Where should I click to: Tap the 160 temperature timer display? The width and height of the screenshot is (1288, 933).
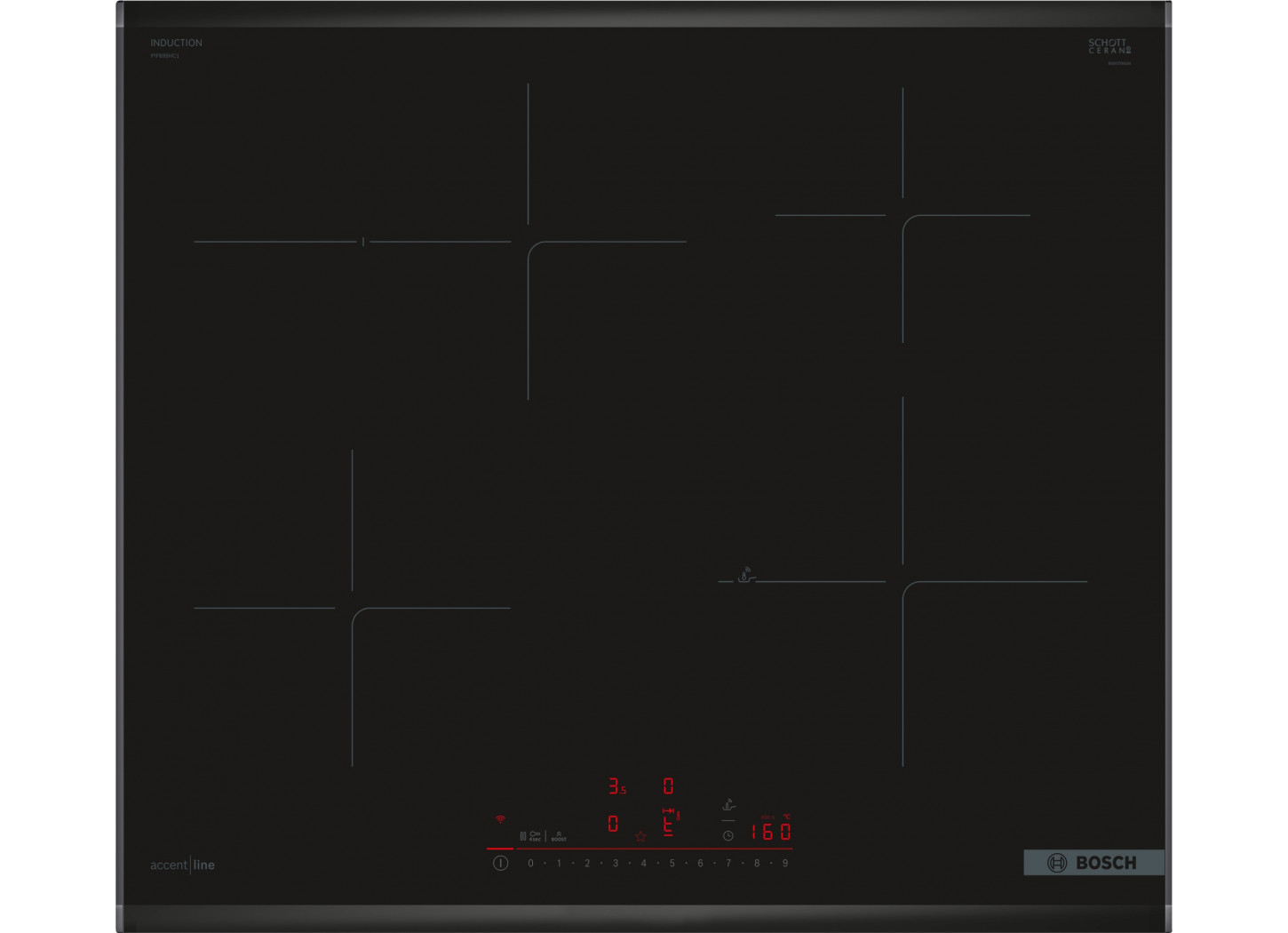(770, 832)
